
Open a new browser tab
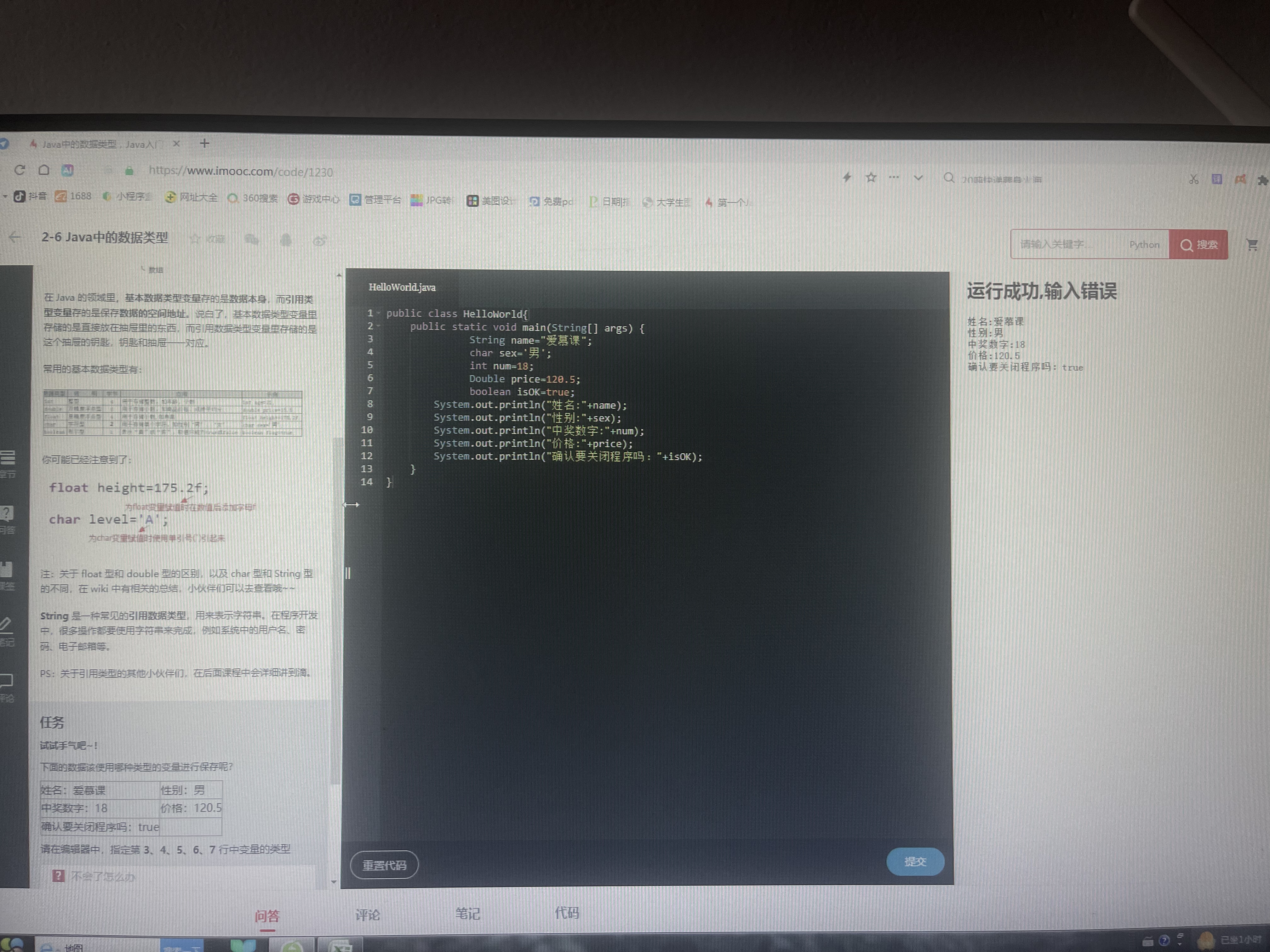click(204, 144)
